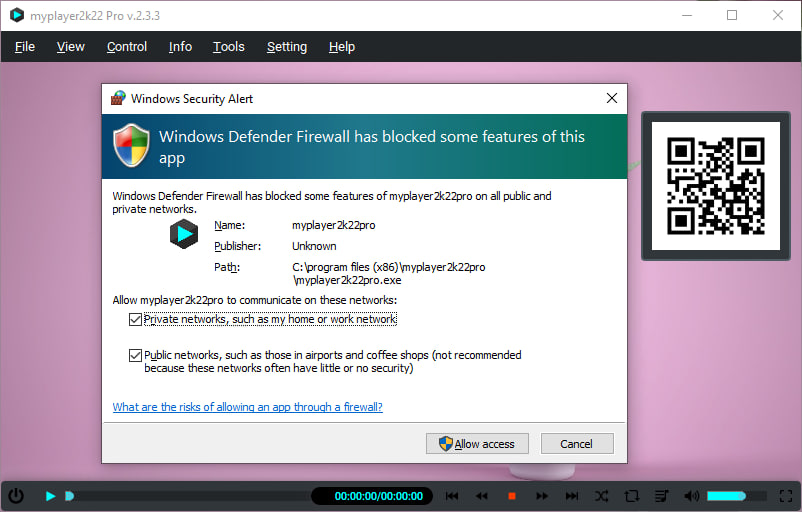Click the Windows Defender shield icon
The height and width of the screenshot is (512, 802).
coord(131,145)
